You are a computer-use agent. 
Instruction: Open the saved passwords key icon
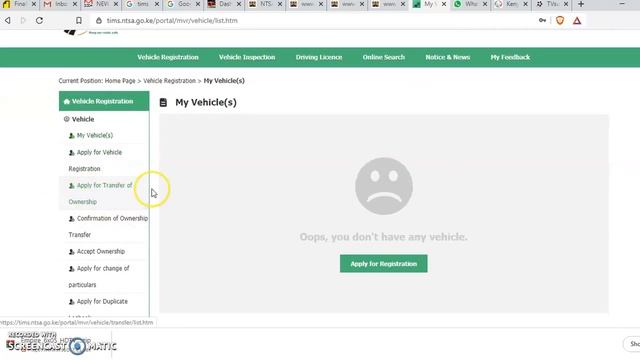point(542,20)
